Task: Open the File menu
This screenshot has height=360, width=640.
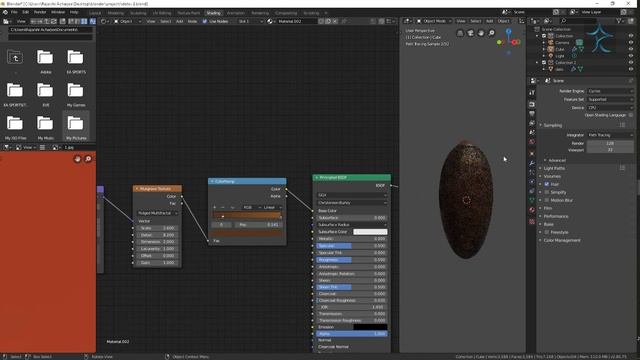Action: click(14, 12)
